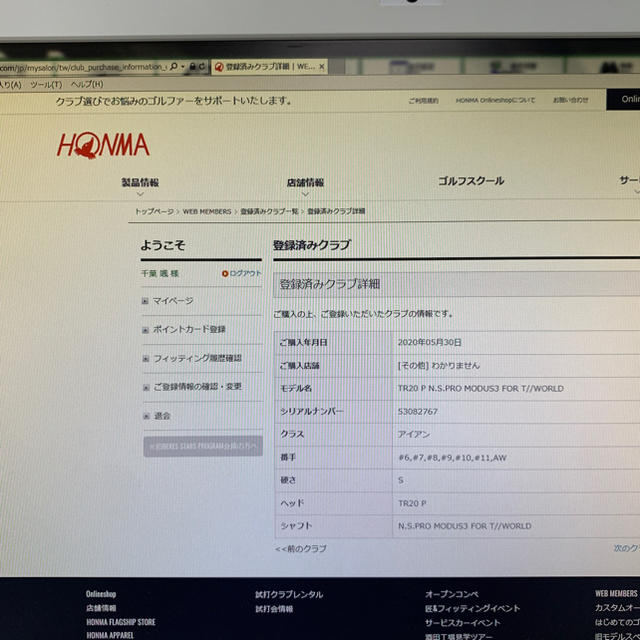Screen dimensions: 640x640
Task: Click the refresh icon in address bar
Action: pos(203,67)
